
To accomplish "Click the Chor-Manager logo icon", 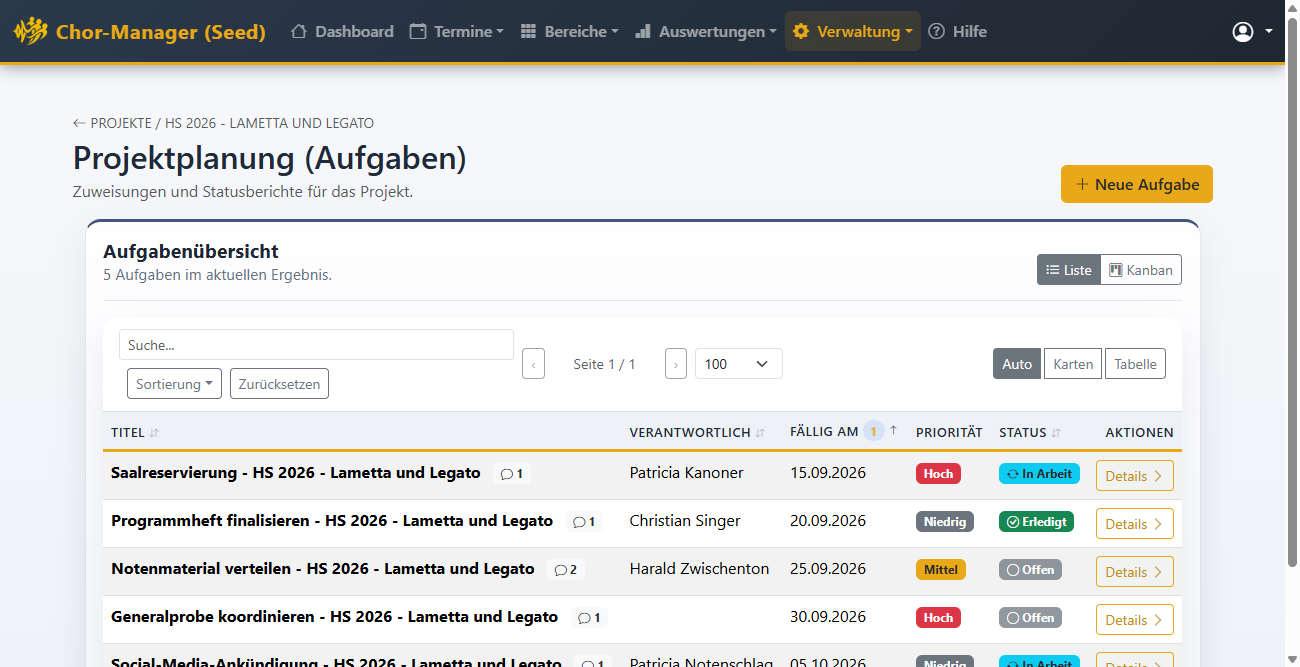I will 30,31.
